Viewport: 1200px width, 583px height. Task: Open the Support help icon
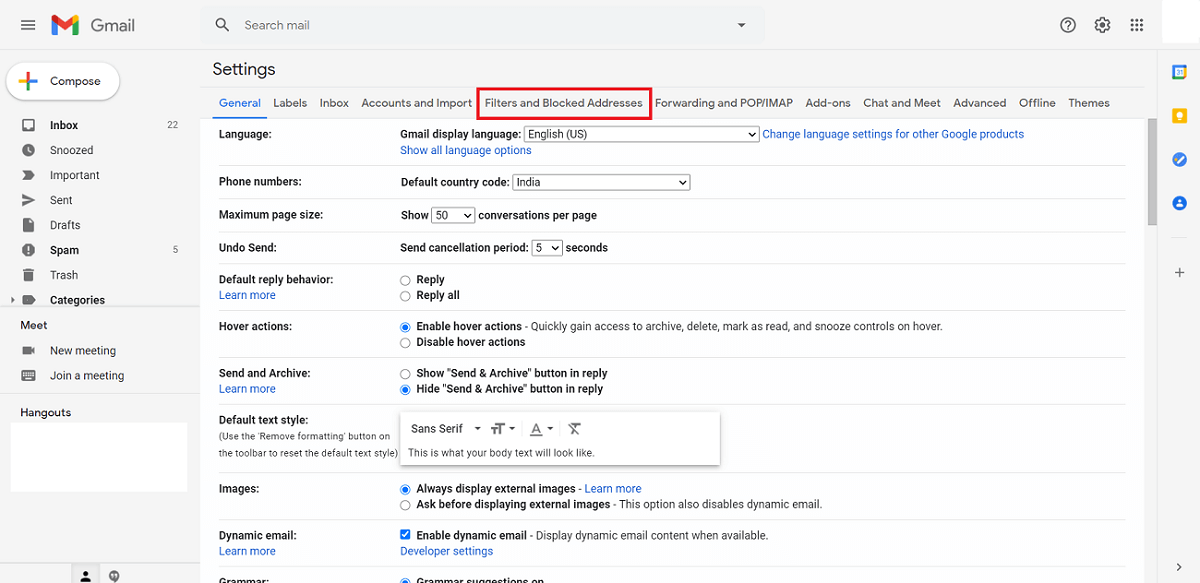(1068, 25)
